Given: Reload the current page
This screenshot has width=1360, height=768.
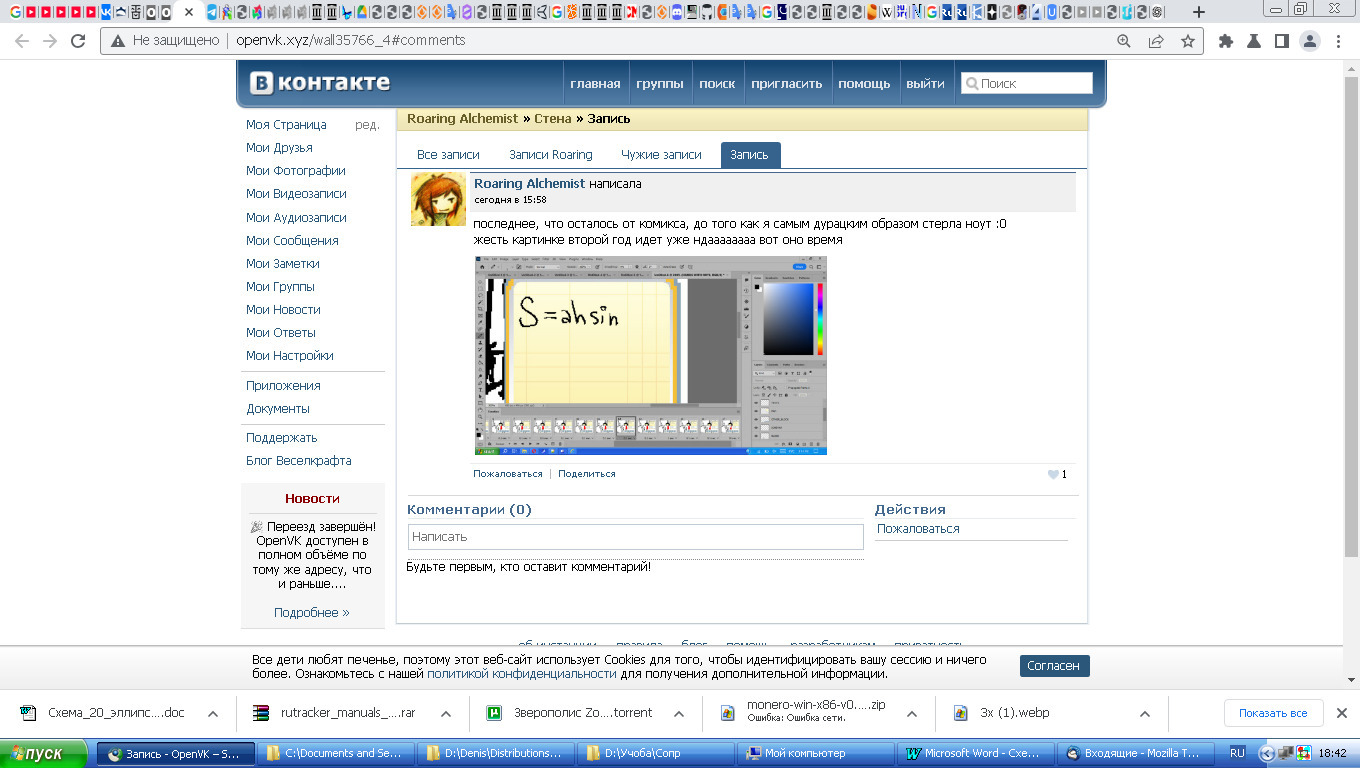Looking at the screenshot, I should click(78, 41).
